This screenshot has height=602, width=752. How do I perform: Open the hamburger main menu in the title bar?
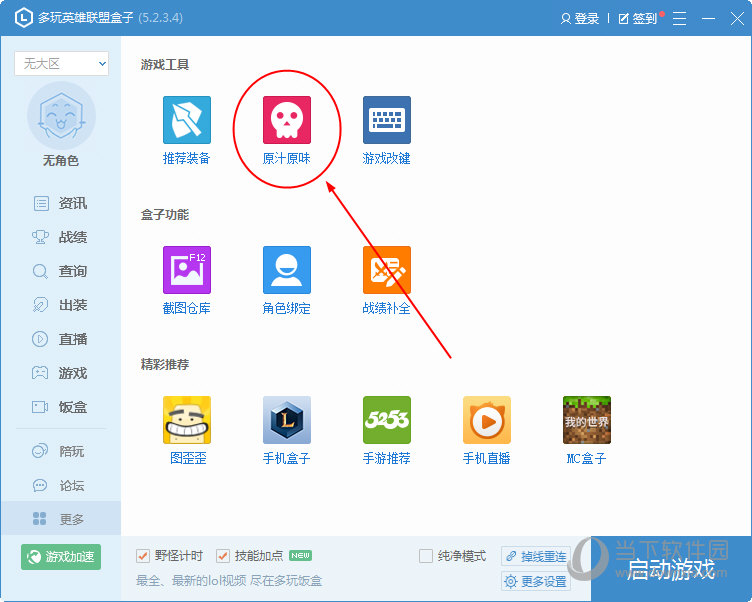[x=679, y=19]
